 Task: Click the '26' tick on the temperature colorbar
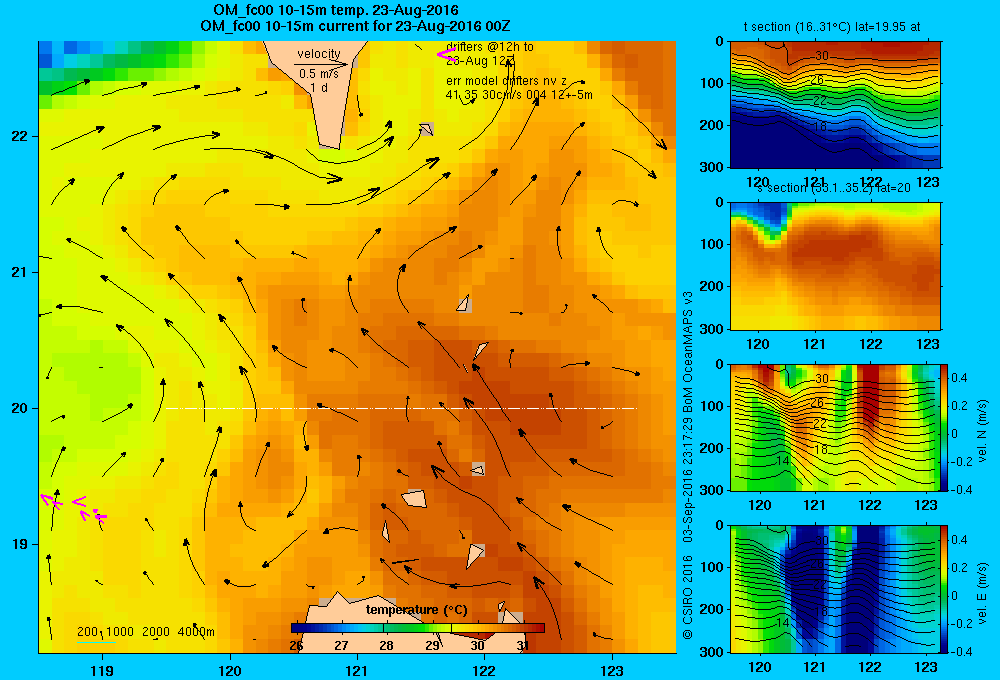click(296, 645)
